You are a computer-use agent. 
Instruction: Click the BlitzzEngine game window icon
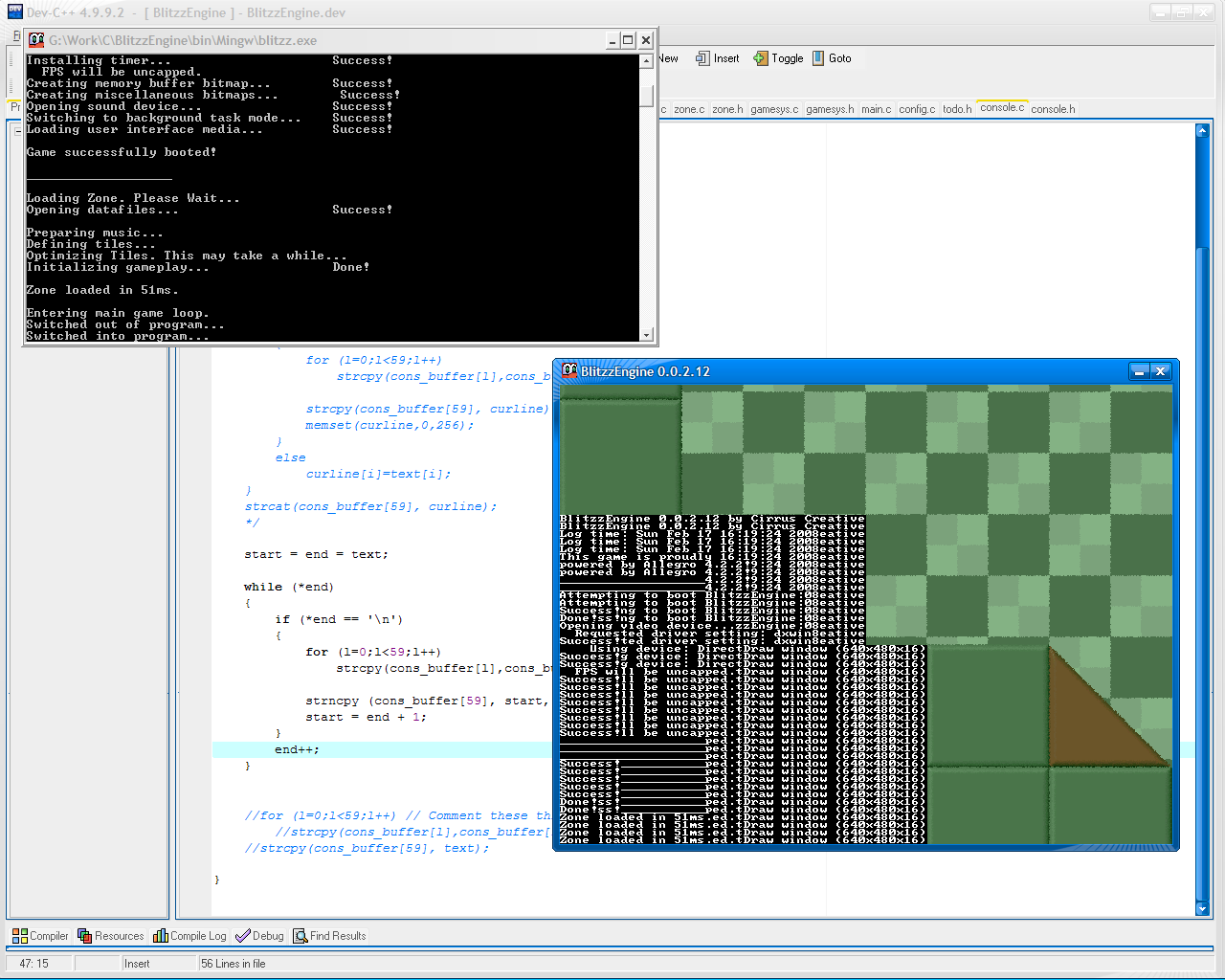(x=569, y=371)
